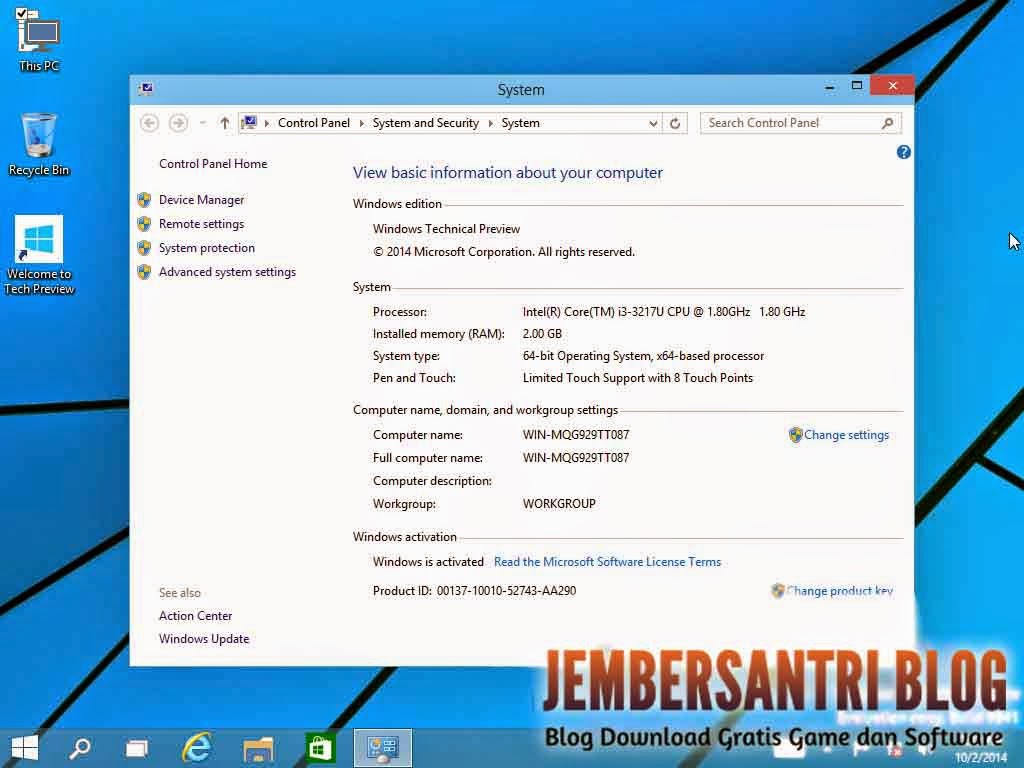Expand the address bar dropdown
1024x768 pixels.
pyautogui.click(x=652, y=122)
